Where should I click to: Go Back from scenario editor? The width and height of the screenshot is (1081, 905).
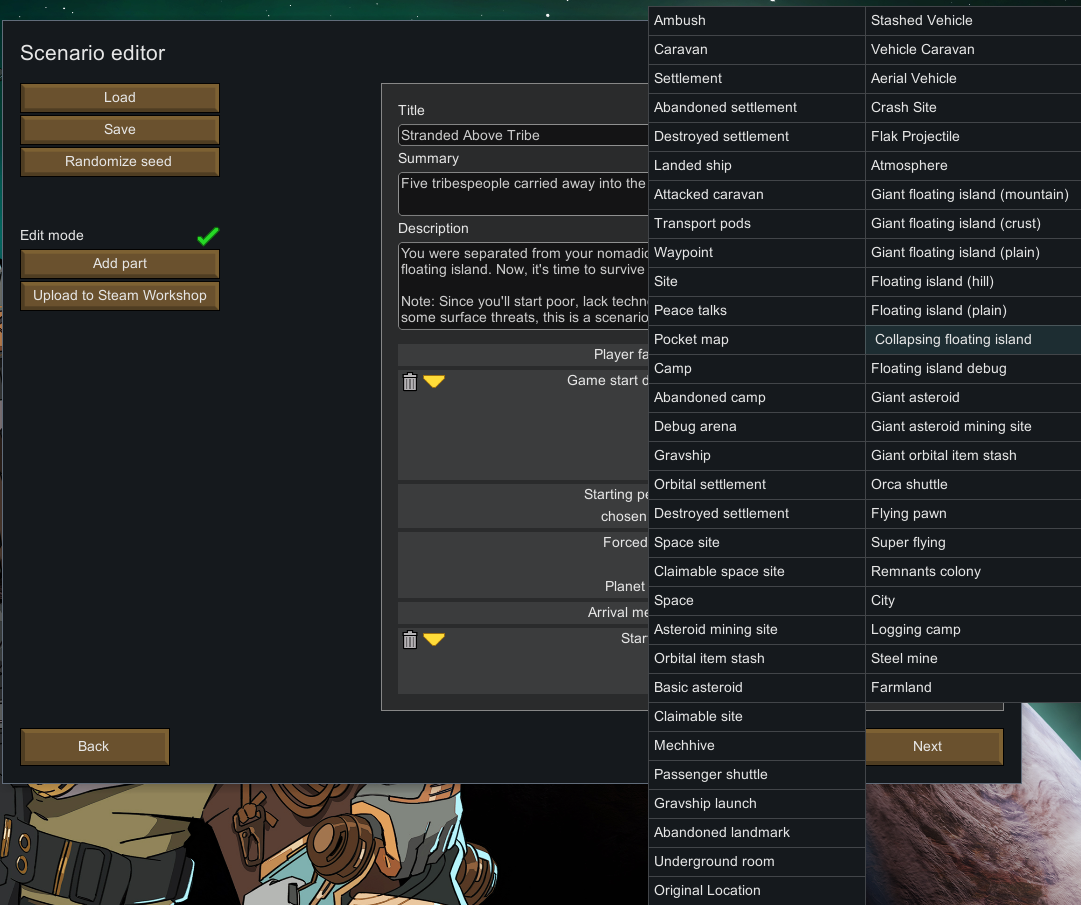[94, 746]
